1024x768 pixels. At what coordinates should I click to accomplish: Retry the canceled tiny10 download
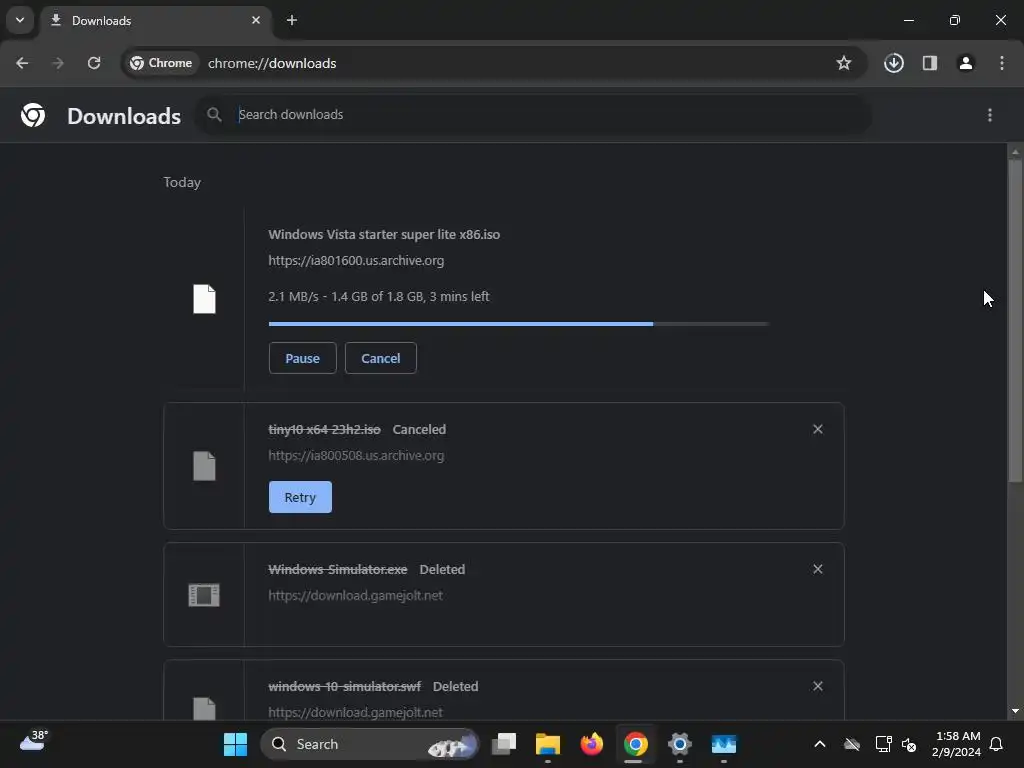300,497
